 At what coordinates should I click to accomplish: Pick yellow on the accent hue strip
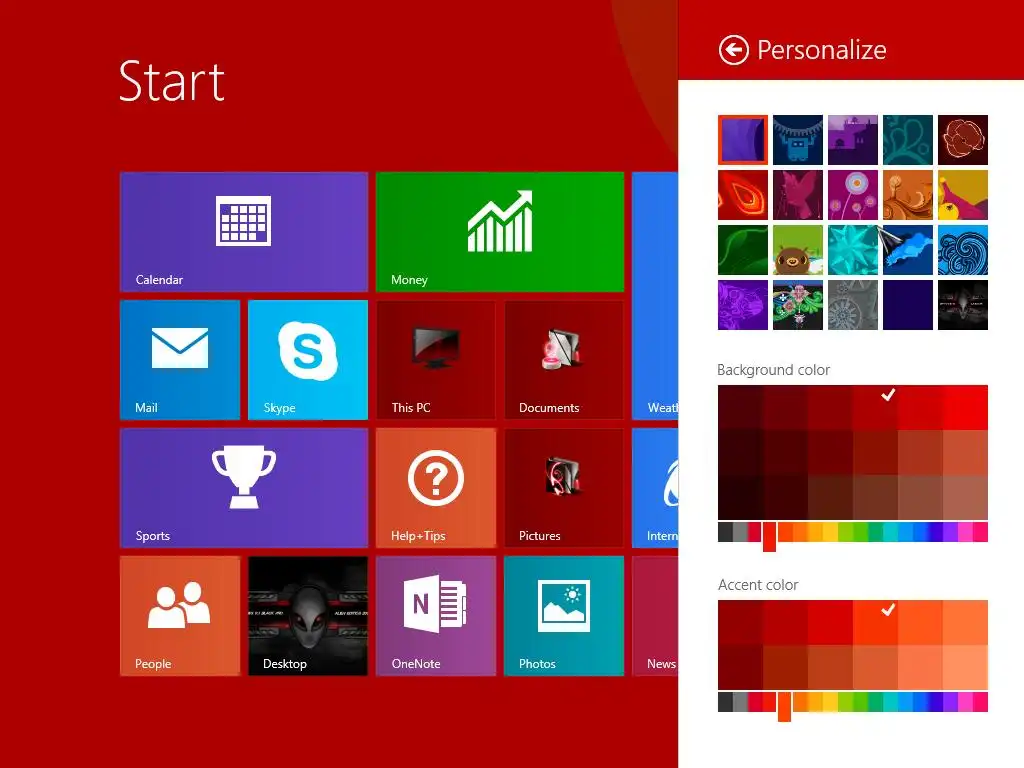click(x=829, y=702)
